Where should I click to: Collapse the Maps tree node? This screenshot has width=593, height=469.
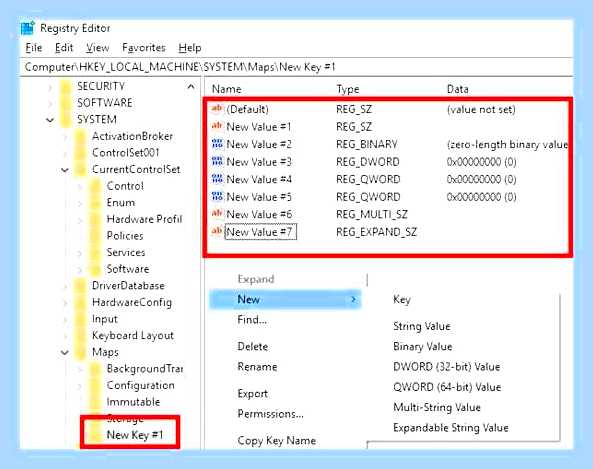pyautogui.click(x=65, y=353)
